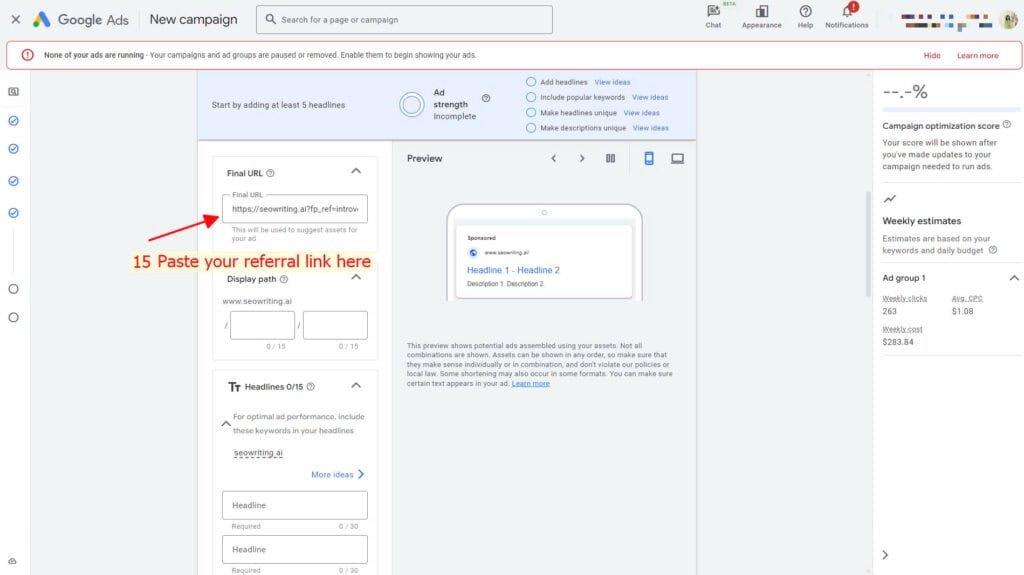This screenshot has width=1024, height=575.
Task: Switch preview to mobile device view
Action: pos(648,158)
